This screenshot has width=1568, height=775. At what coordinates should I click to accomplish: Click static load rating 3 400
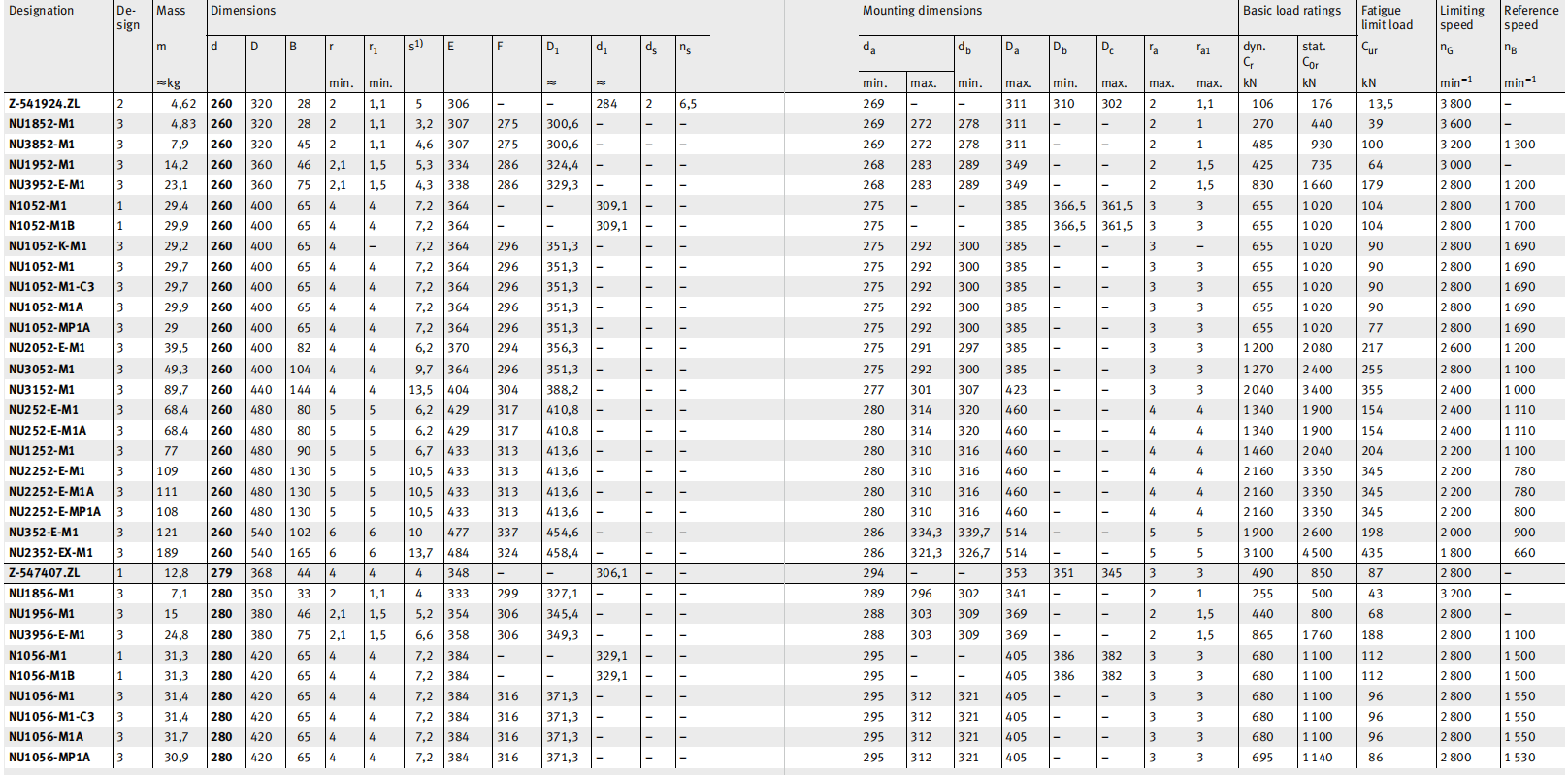(1318, 390)
